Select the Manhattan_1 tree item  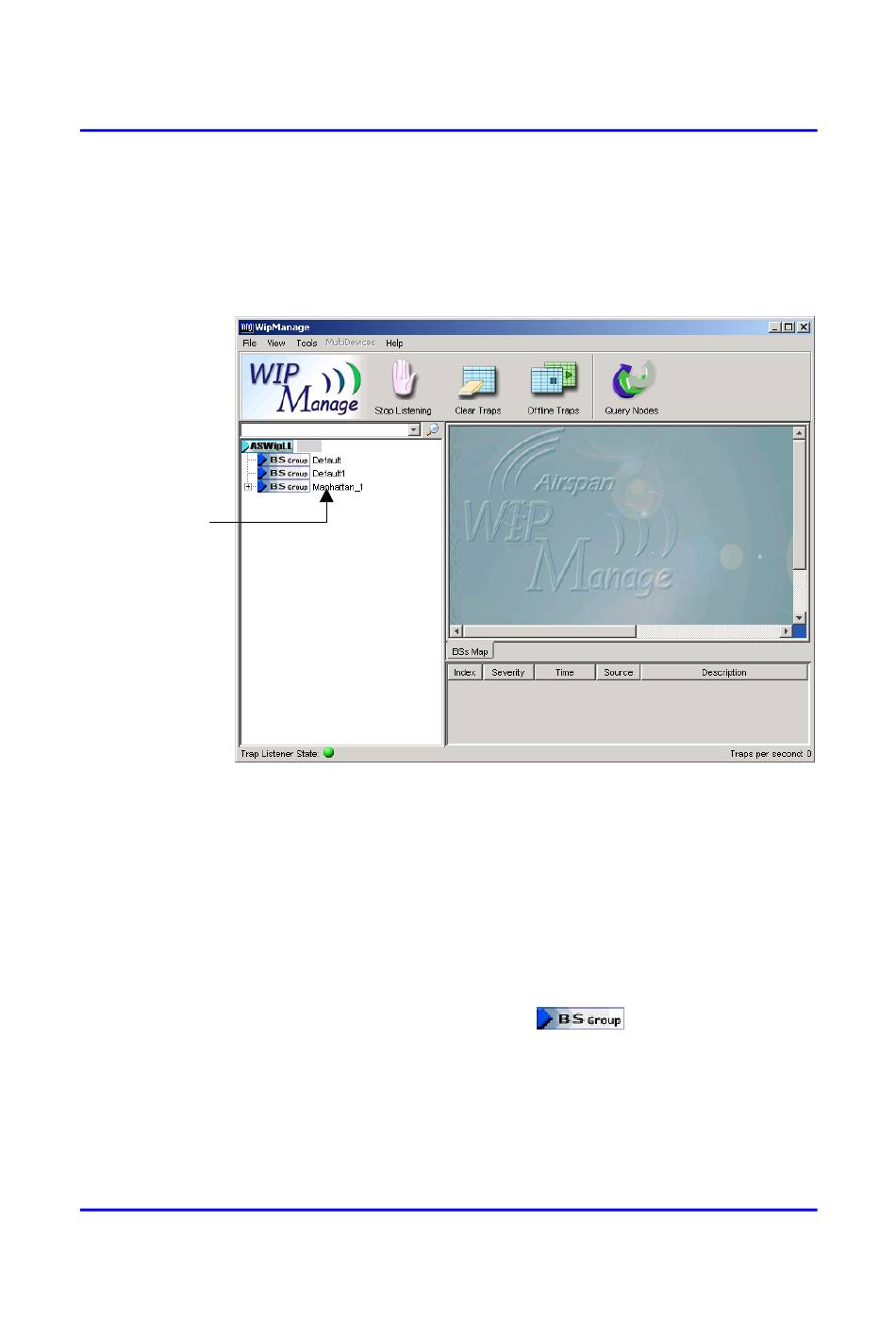(x=338, y=487)
